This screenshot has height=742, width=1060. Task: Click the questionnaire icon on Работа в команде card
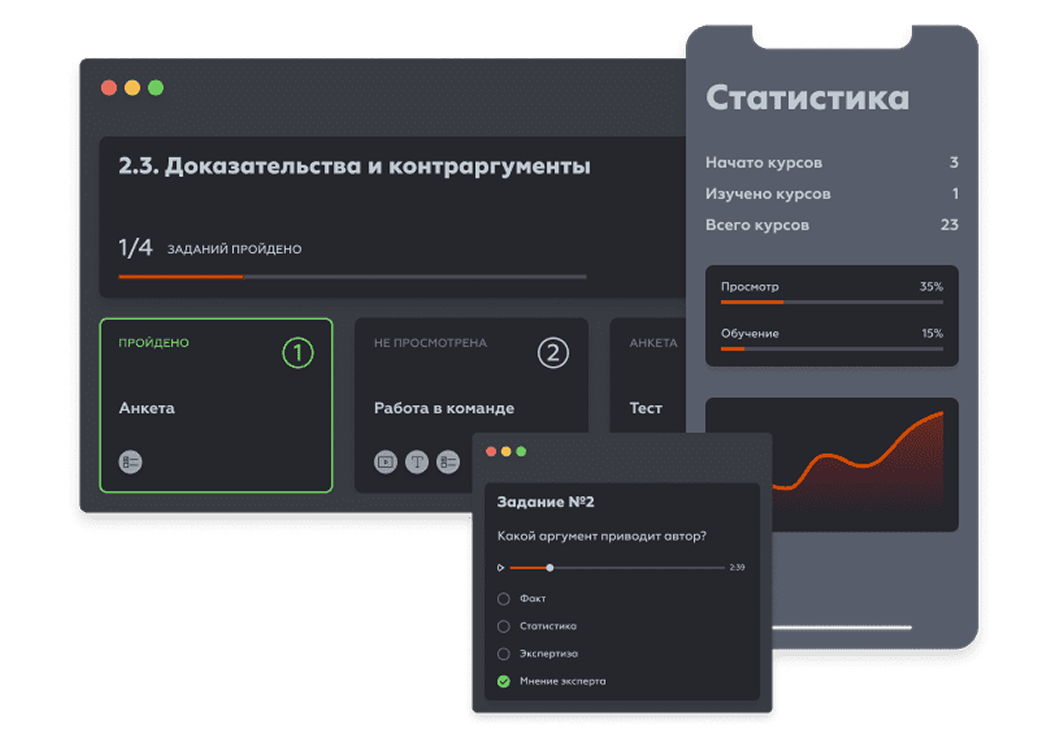coord(448,462)
